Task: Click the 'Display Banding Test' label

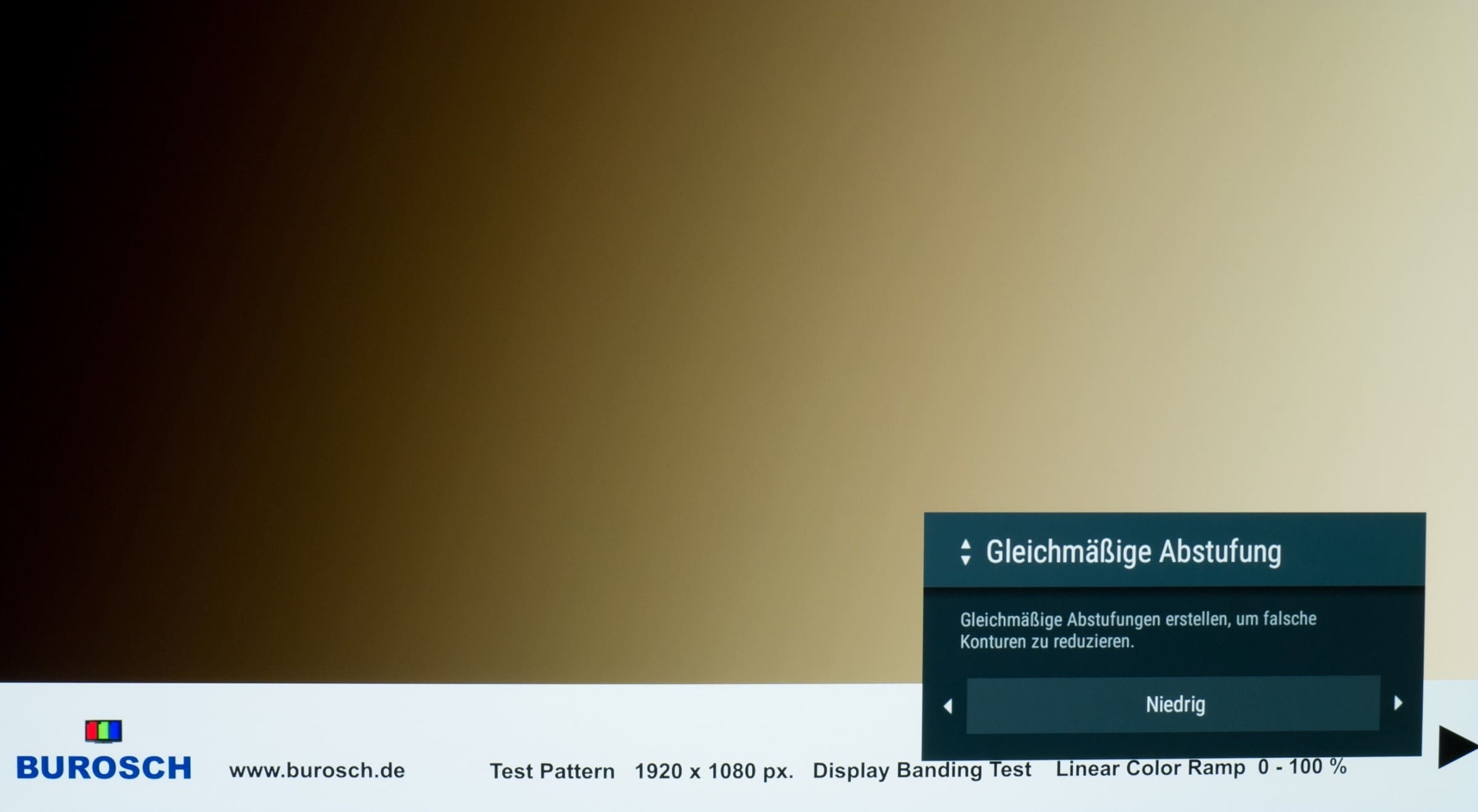Action: click(921, 770)
